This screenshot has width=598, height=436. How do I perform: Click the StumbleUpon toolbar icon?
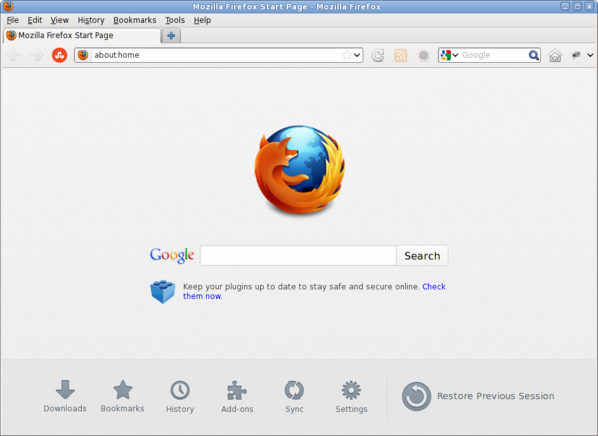(x=59, y=55)
